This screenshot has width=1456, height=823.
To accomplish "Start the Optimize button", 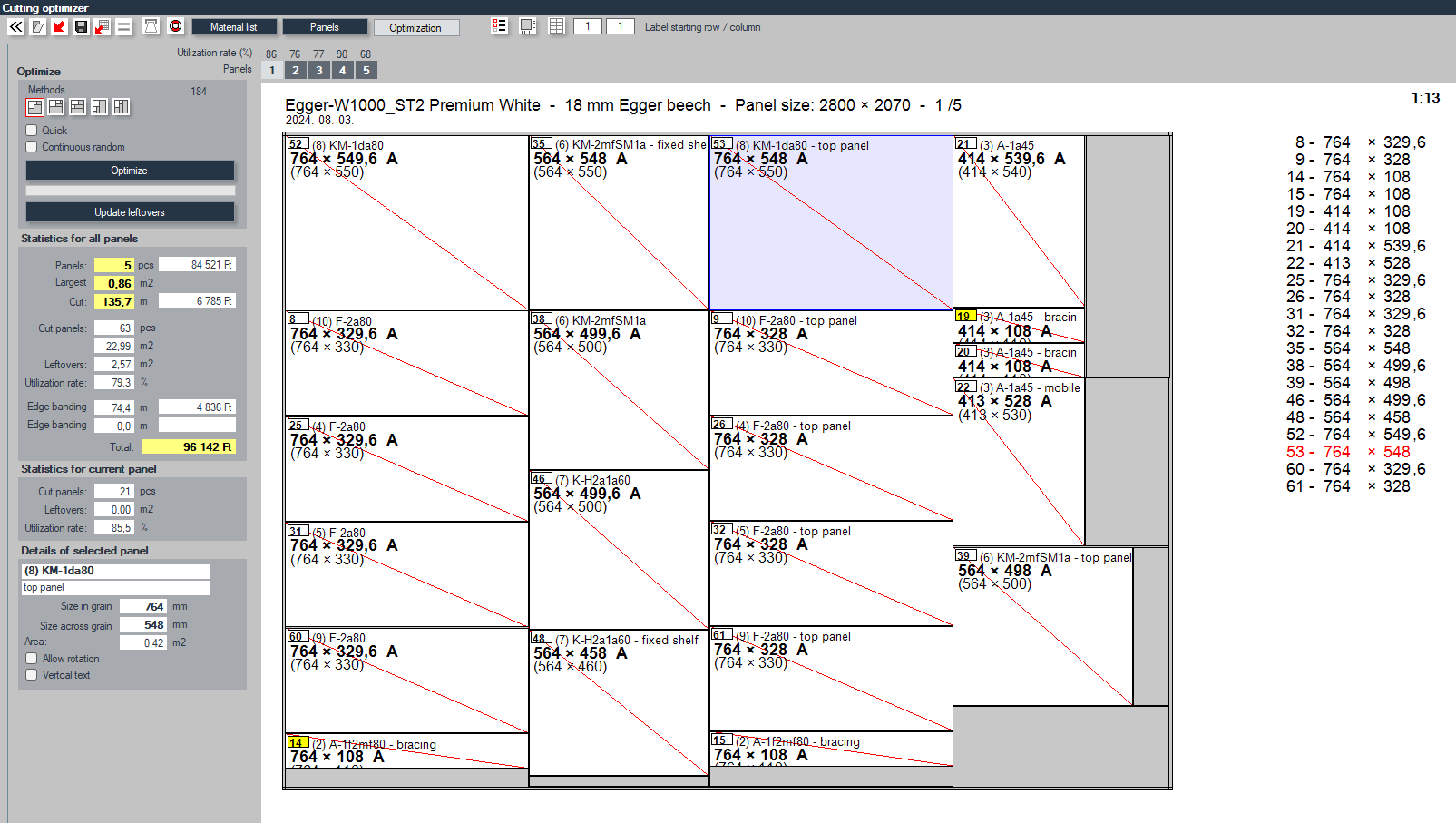I will click(130, 171).
